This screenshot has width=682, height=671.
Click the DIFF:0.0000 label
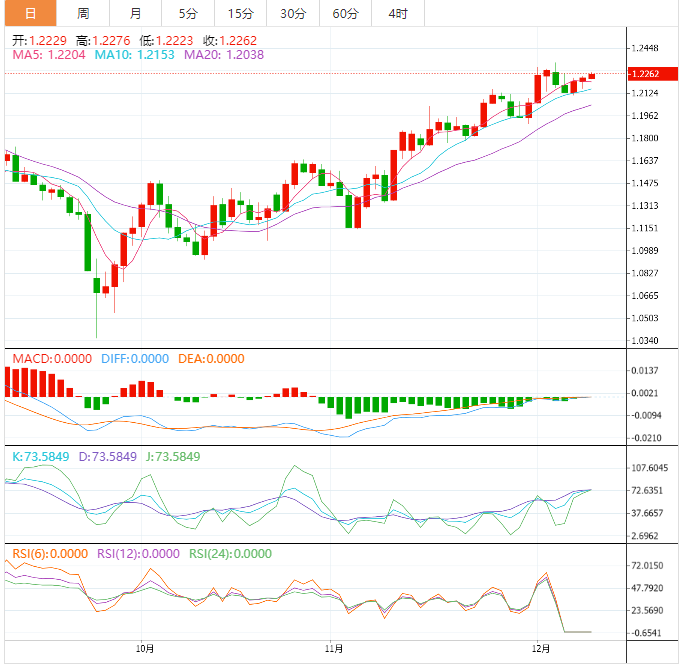point(135,359)
